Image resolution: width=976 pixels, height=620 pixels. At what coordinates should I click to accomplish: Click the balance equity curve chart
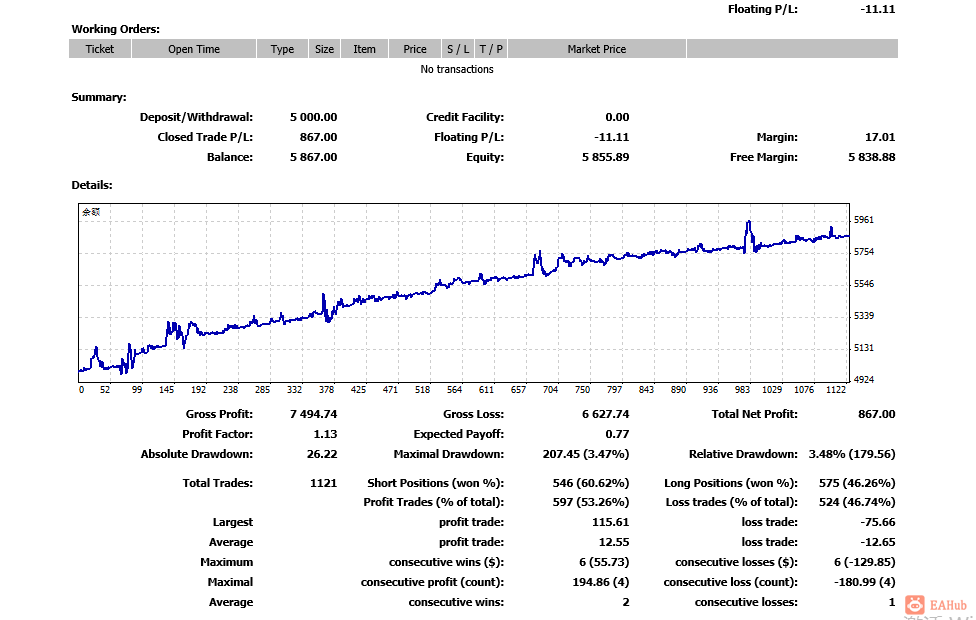coord(464,293)
